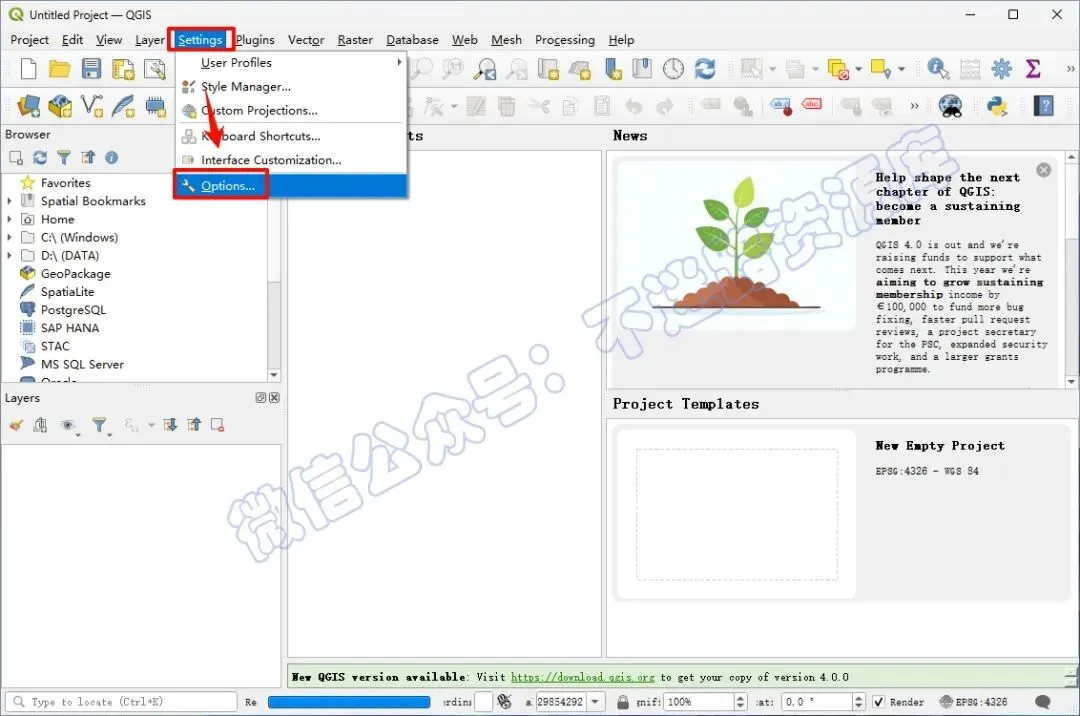Click the New SpatiaLite Layer feather icon
This screenshot has height=716, width=1080.
[123, 106]
